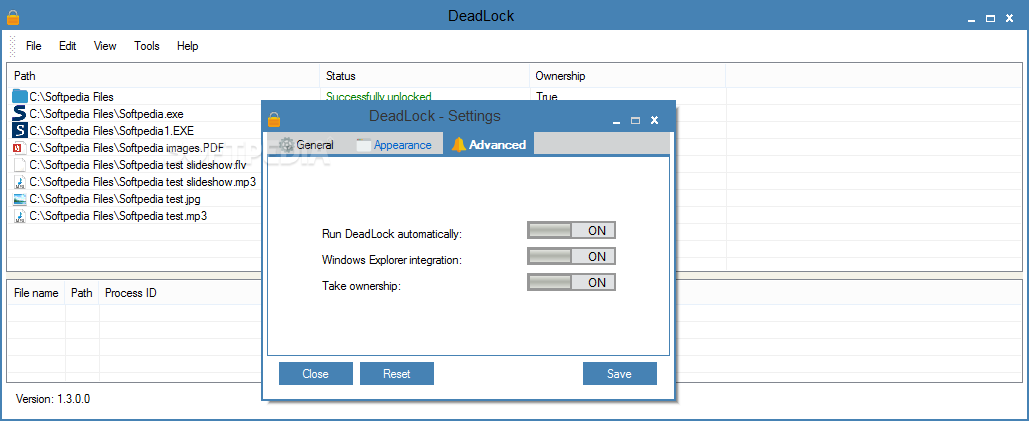
Task: Click the window icon on the Appearance tab
Action: pos(364,145)
